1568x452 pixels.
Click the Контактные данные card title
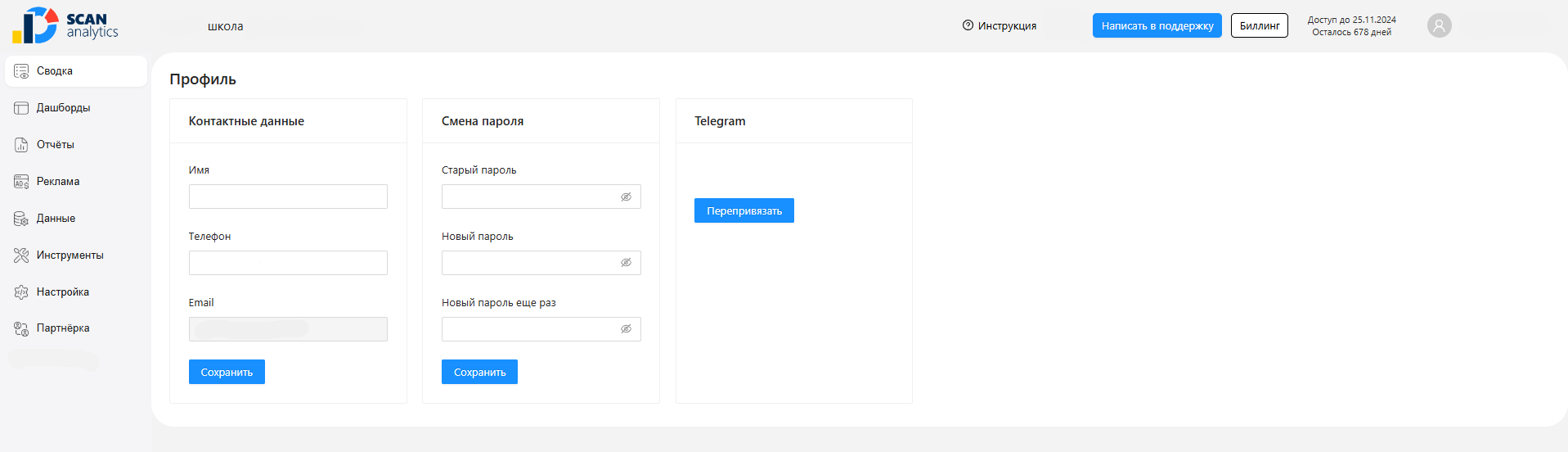coord(246,121)
